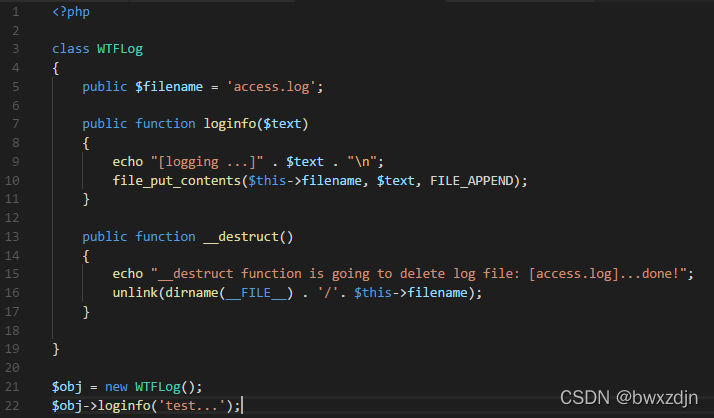Screen dimensions: 714x418
Task: Click the opening brace on line 4
Action: (56, 68)
